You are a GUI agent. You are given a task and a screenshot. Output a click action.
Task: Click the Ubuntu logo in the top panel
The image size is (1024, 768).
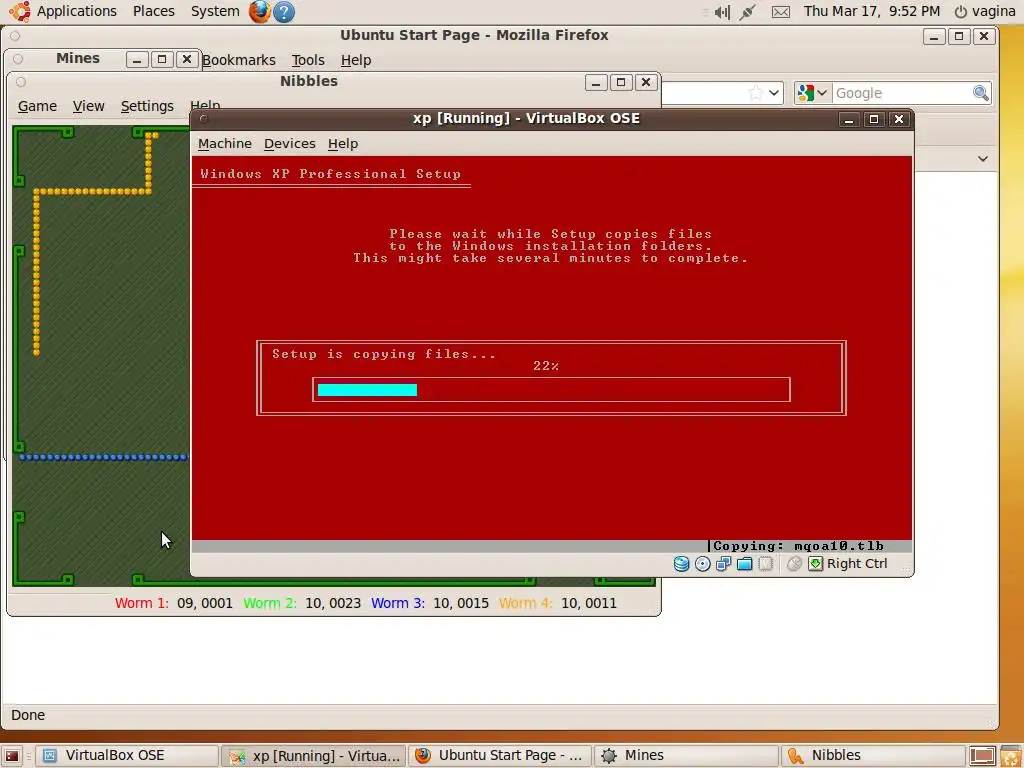point(20,11)
